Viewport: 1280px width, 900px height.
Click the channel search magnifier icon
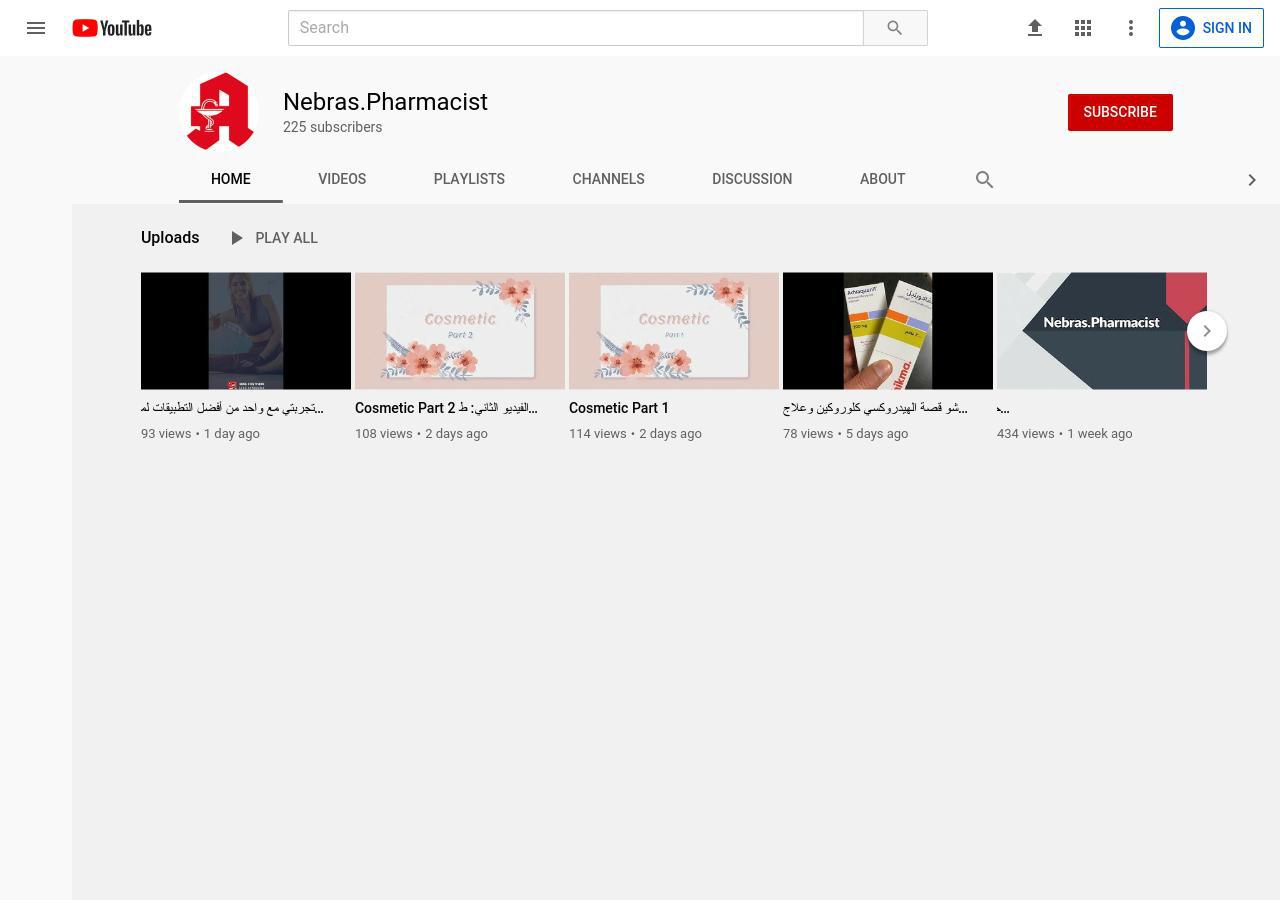tap(984, 180)
